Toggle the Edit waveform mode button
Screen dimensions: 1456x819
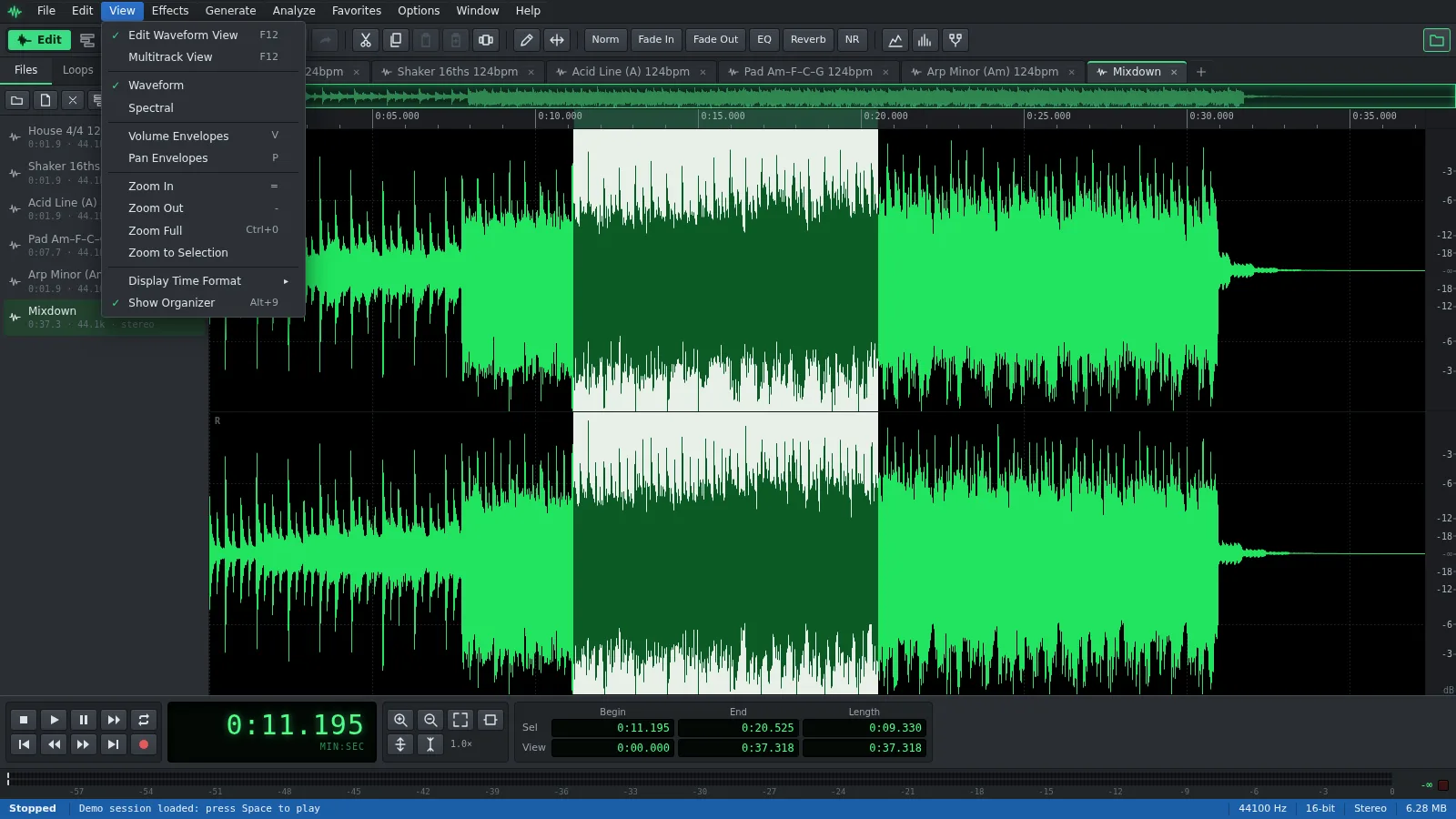tap(39, 40)
